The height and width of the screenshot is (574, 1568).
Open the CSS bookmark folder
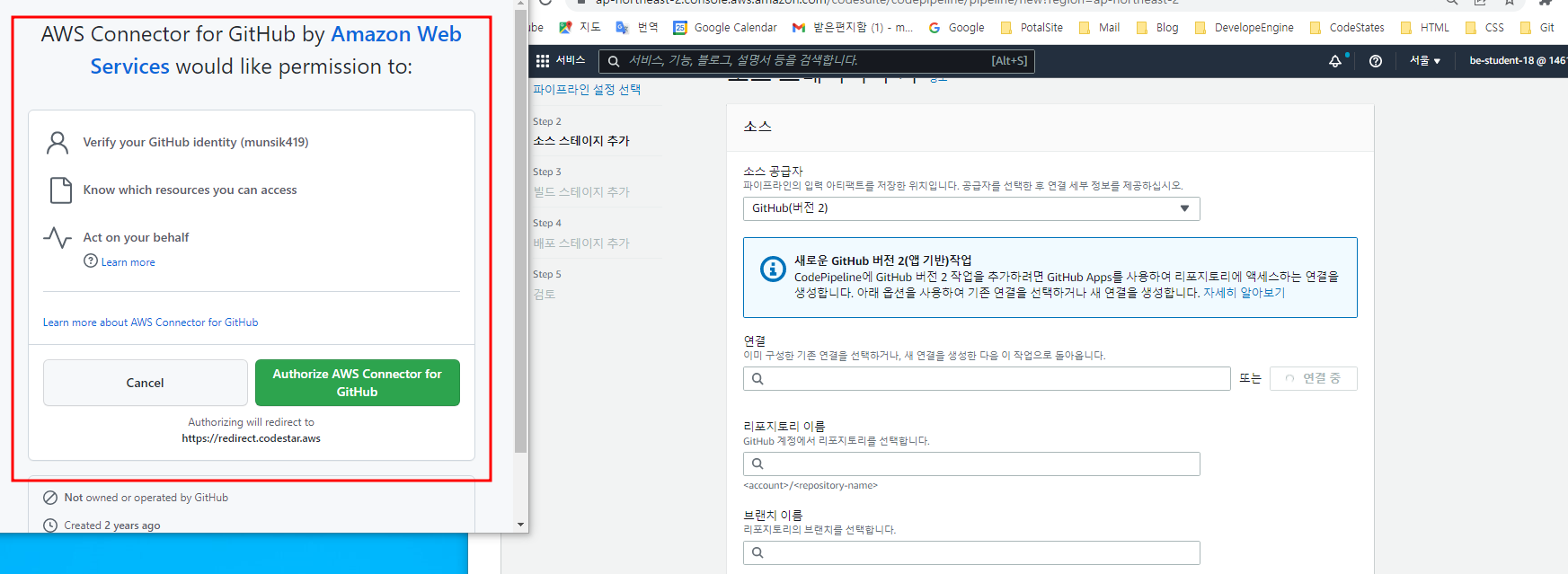(1484, 28)
